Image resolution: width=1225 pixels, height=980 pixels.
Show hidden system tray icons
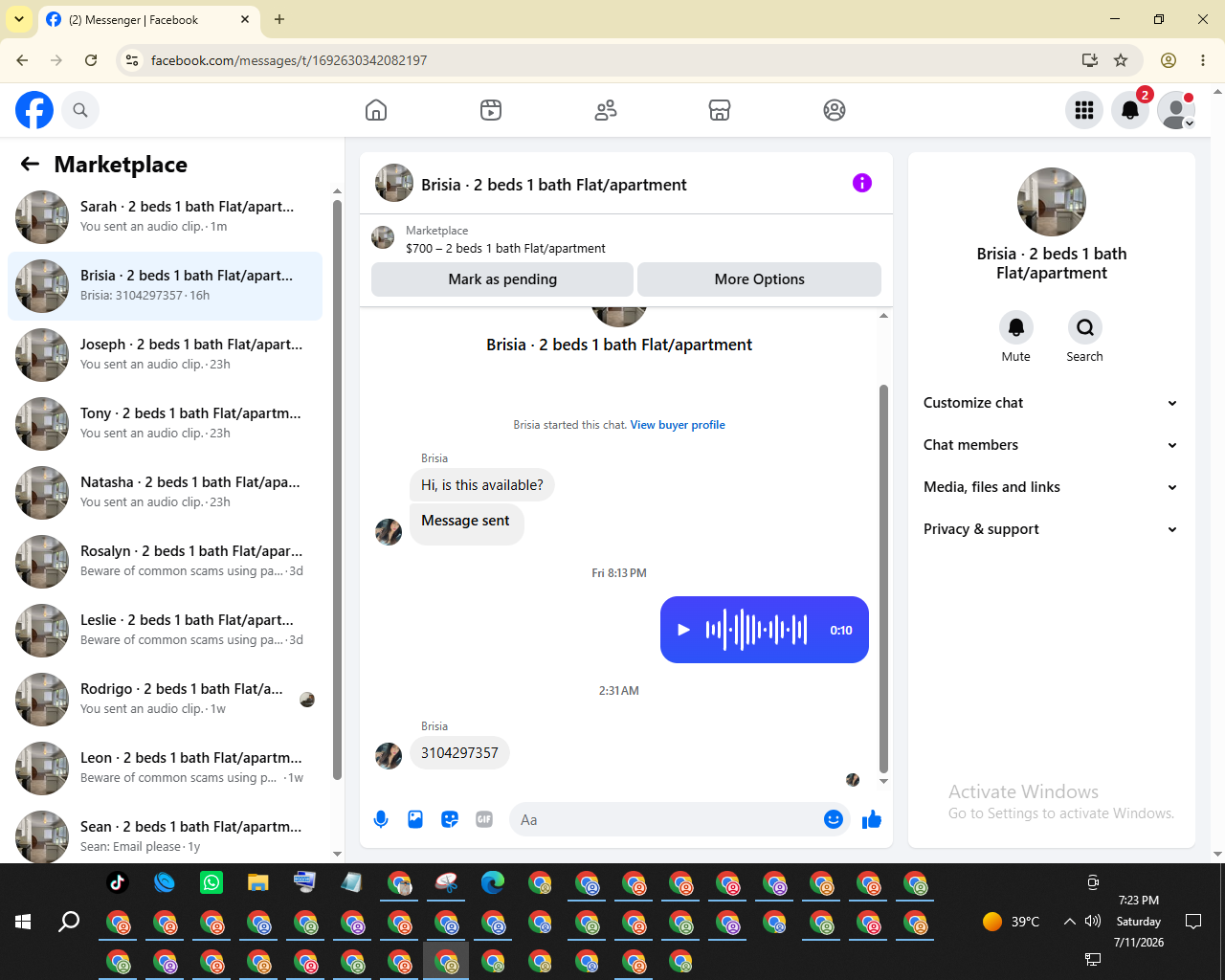(1069, 922)
